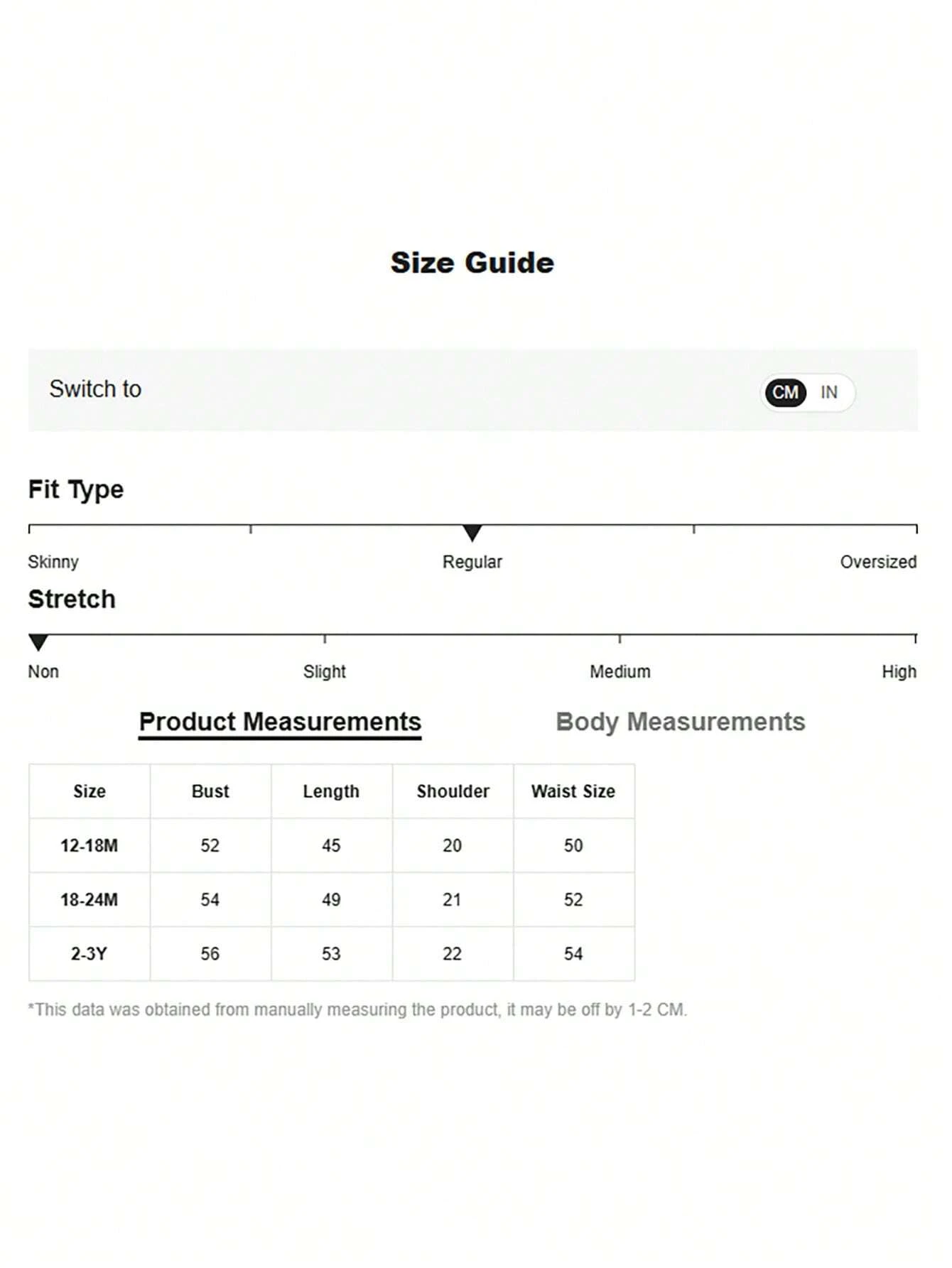Select the 2-3Y size row
952x1268 pixels.
pos(332,953)
